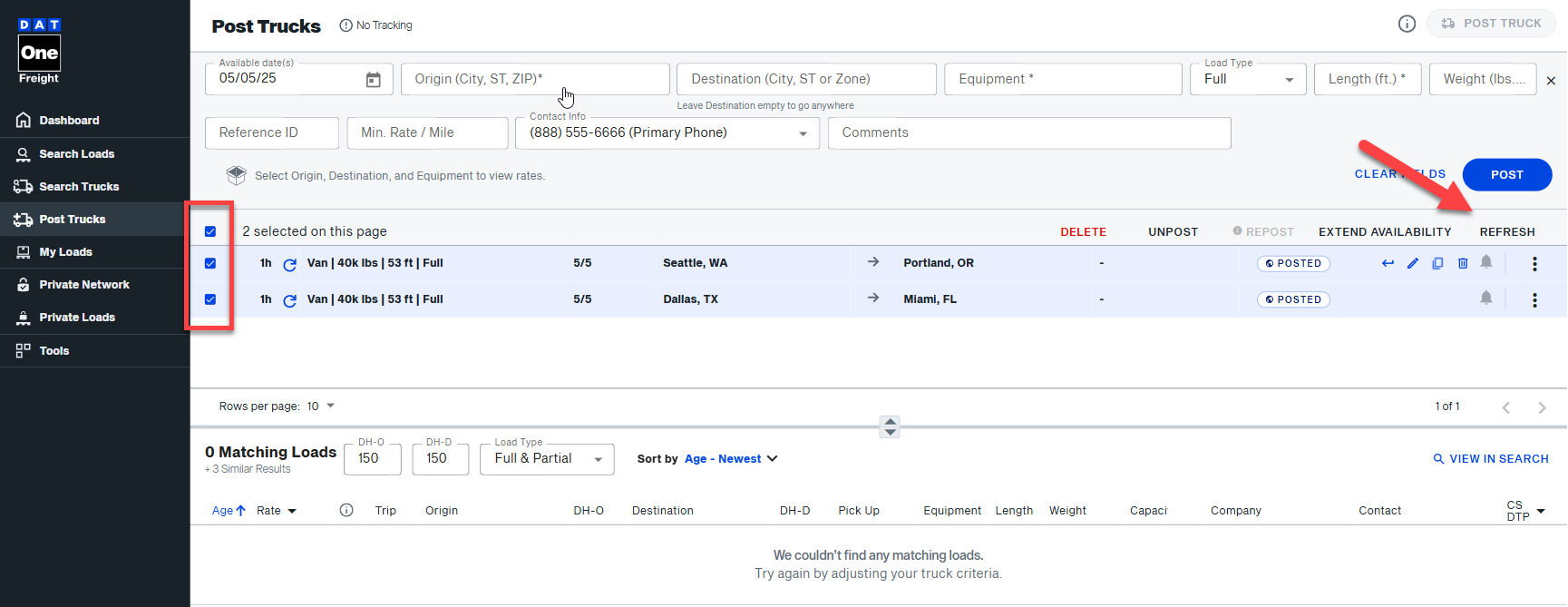Refresh the Seattle, WA truck posting age
The height and width of the screenshot is (607, 1568).
290,264
